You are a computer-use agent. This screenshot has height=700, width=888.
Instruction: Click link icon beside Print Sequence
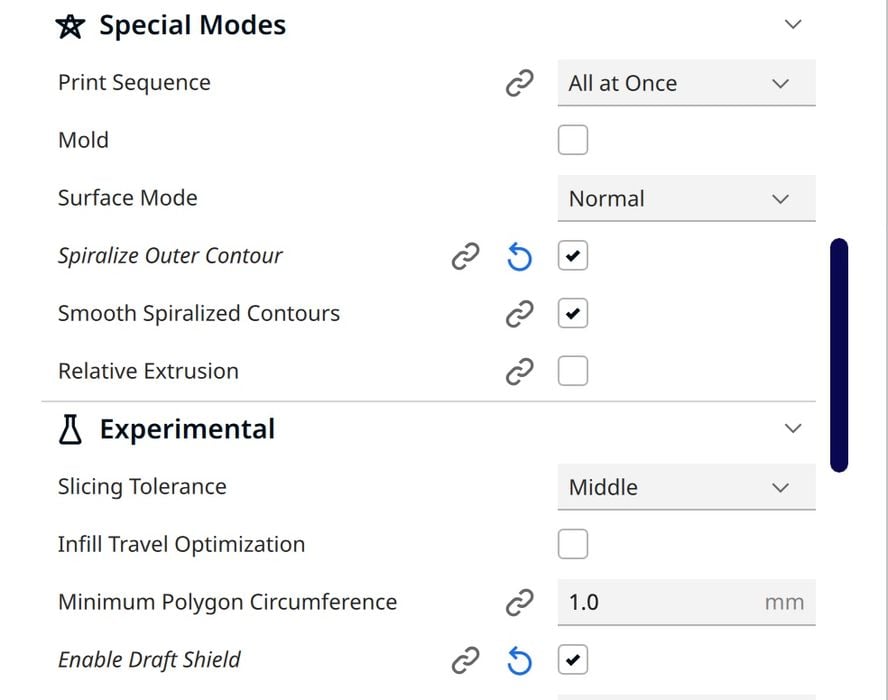click(x=519, y=84)
